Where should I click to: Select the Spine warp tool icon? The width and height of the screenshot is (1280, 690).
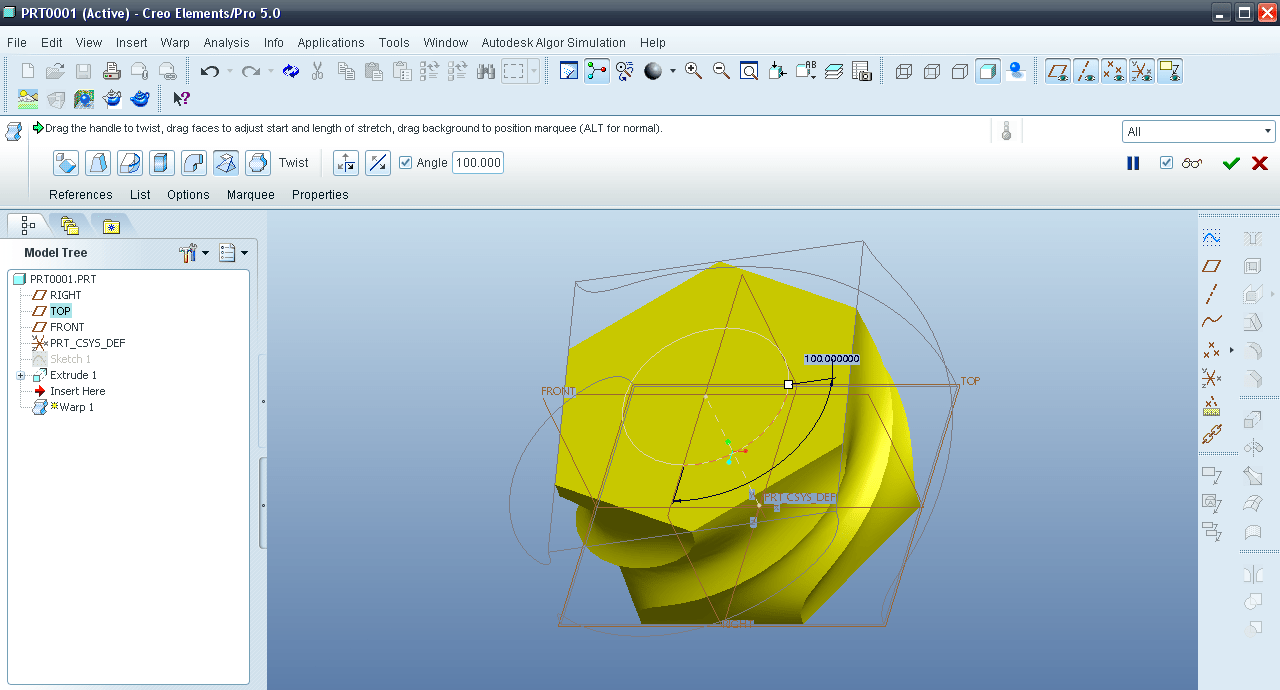click(130, 163)
